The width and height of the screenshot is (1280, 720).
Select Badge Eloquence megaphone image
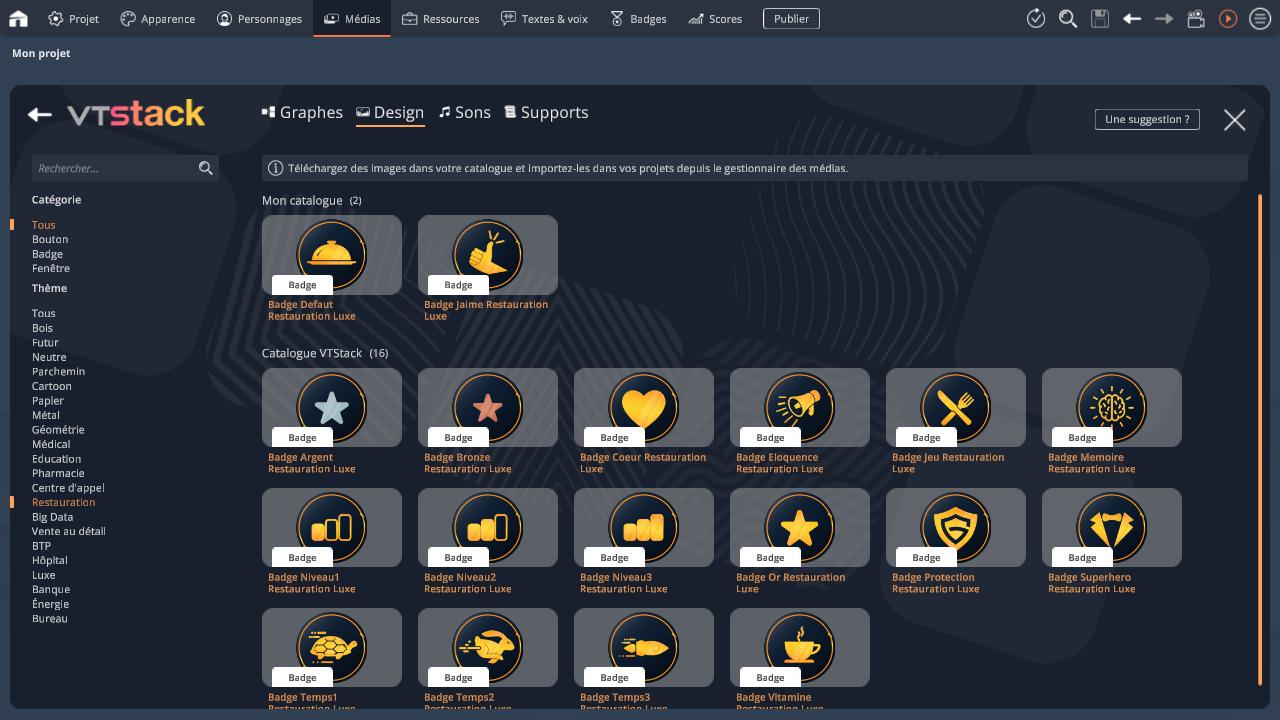click(800, 407)
